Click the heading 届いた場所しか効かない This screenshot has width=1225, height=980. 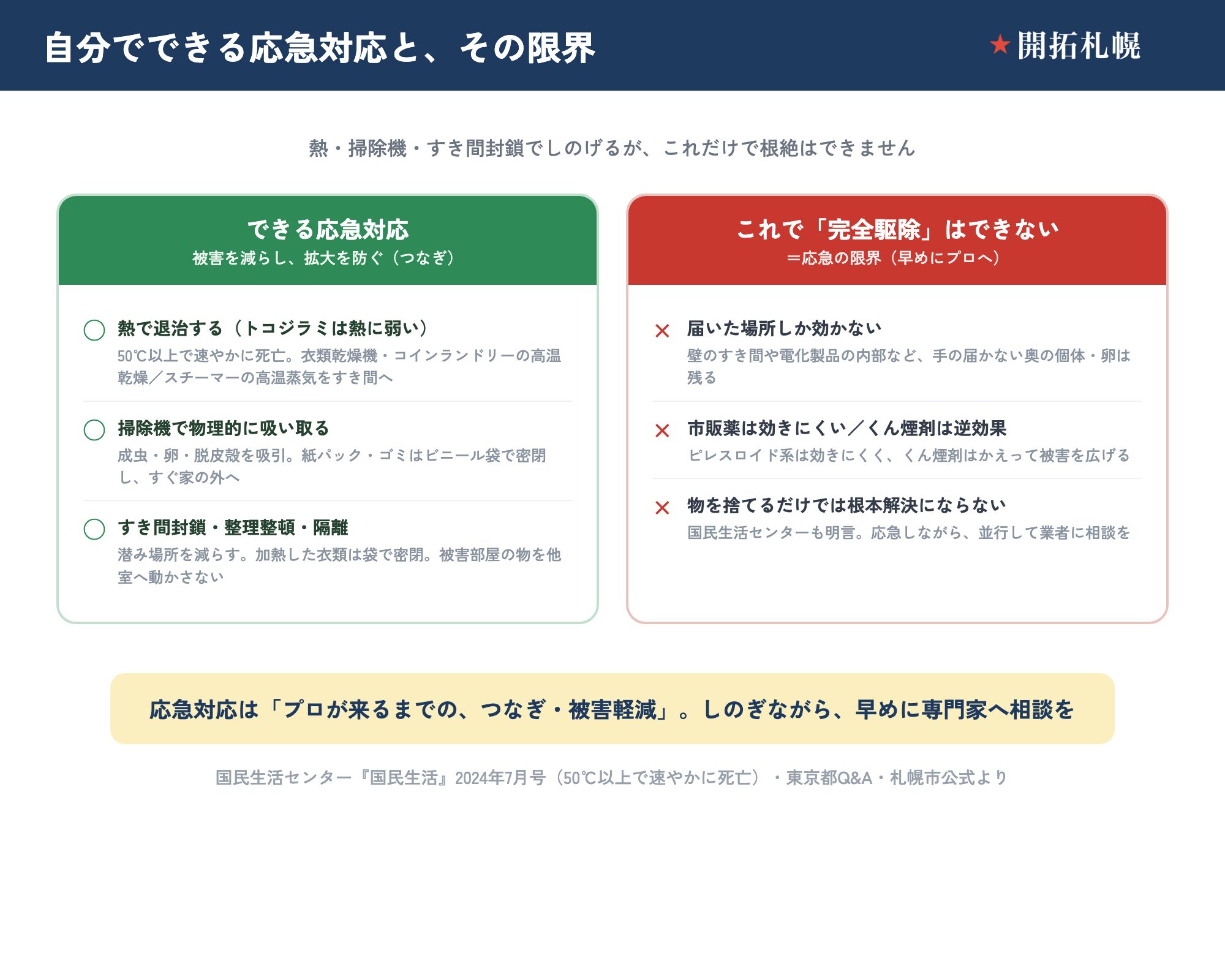pos(785,328)
